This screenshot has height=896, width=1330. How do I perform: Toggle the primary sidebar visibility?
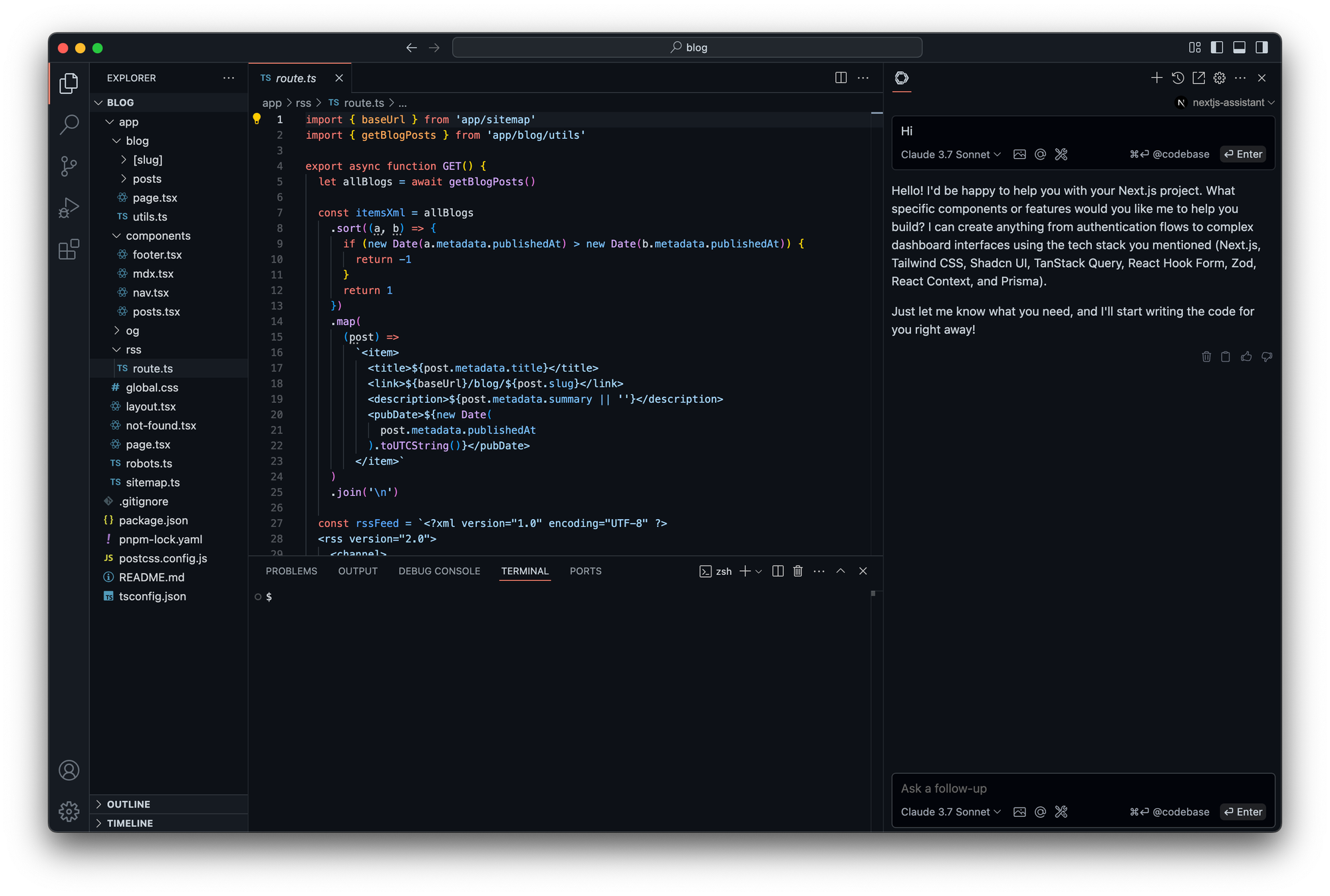[1217, 47]
